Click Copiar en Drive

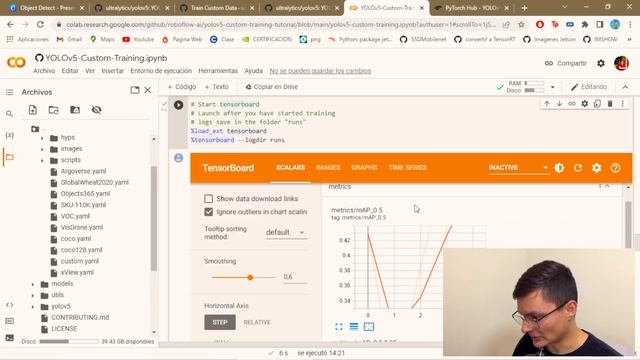pyautogui.click(x=271, y=87)
